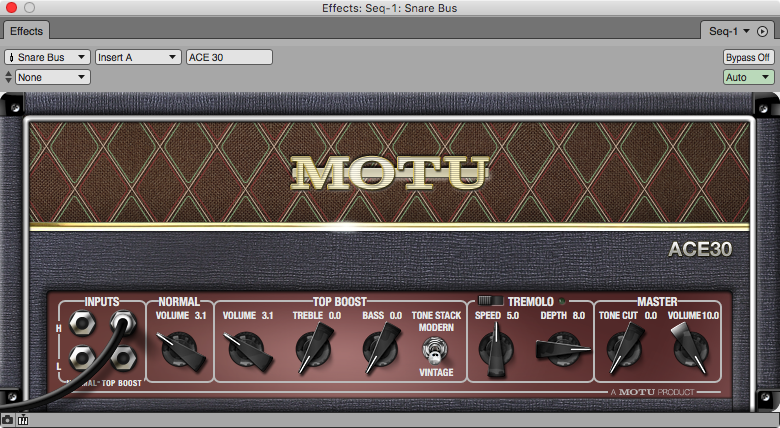Click the Top Boost Volume 3.1 value

pyautogui.click(x=267, y=316)
